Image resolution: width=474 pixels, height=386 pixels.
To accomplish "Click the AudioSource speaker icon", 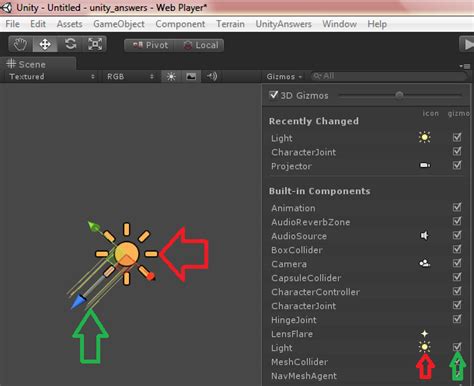I will [424, 236].
